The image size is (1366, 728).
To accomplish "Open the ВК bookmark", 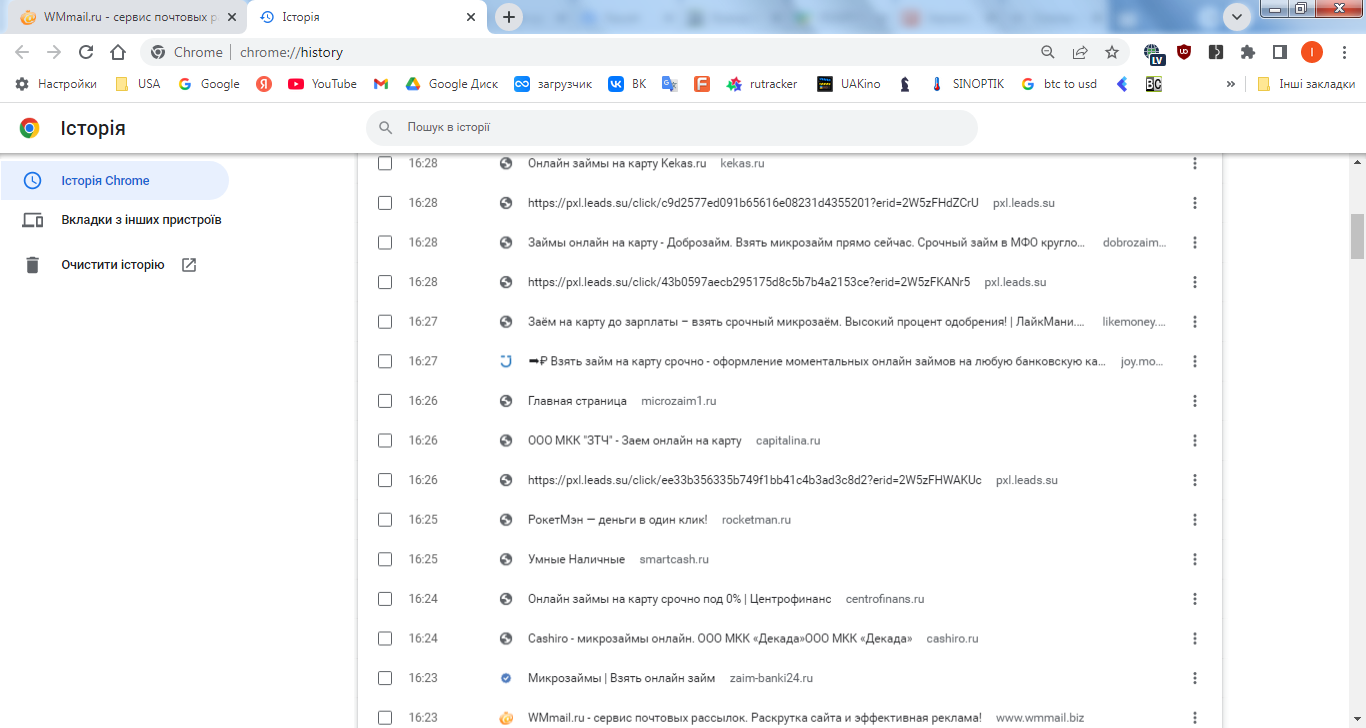I will 628,84.
